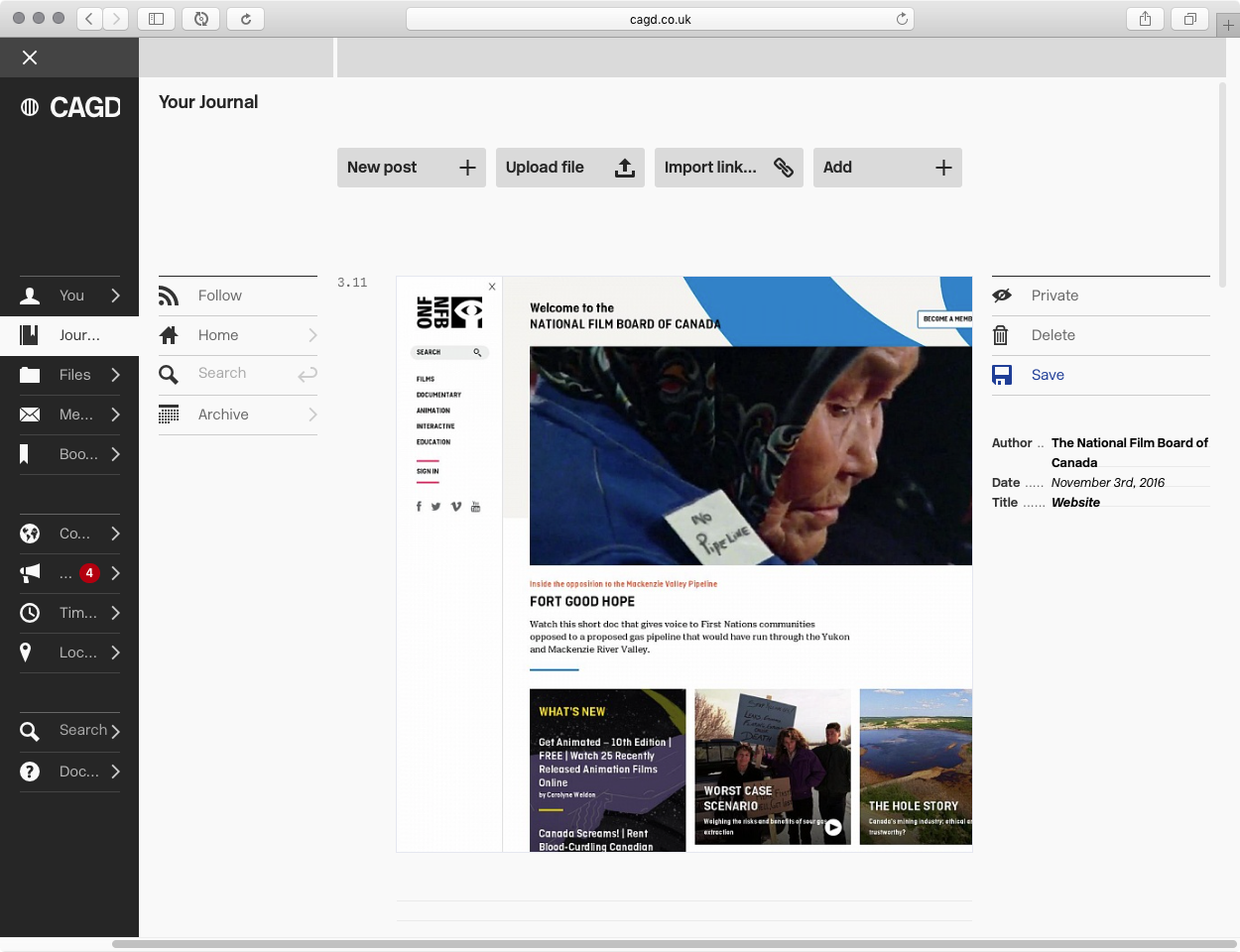The width and height of the screenshot is (1240, 952).
Task: Open the Community globe icon
Action: pos(30,534)
